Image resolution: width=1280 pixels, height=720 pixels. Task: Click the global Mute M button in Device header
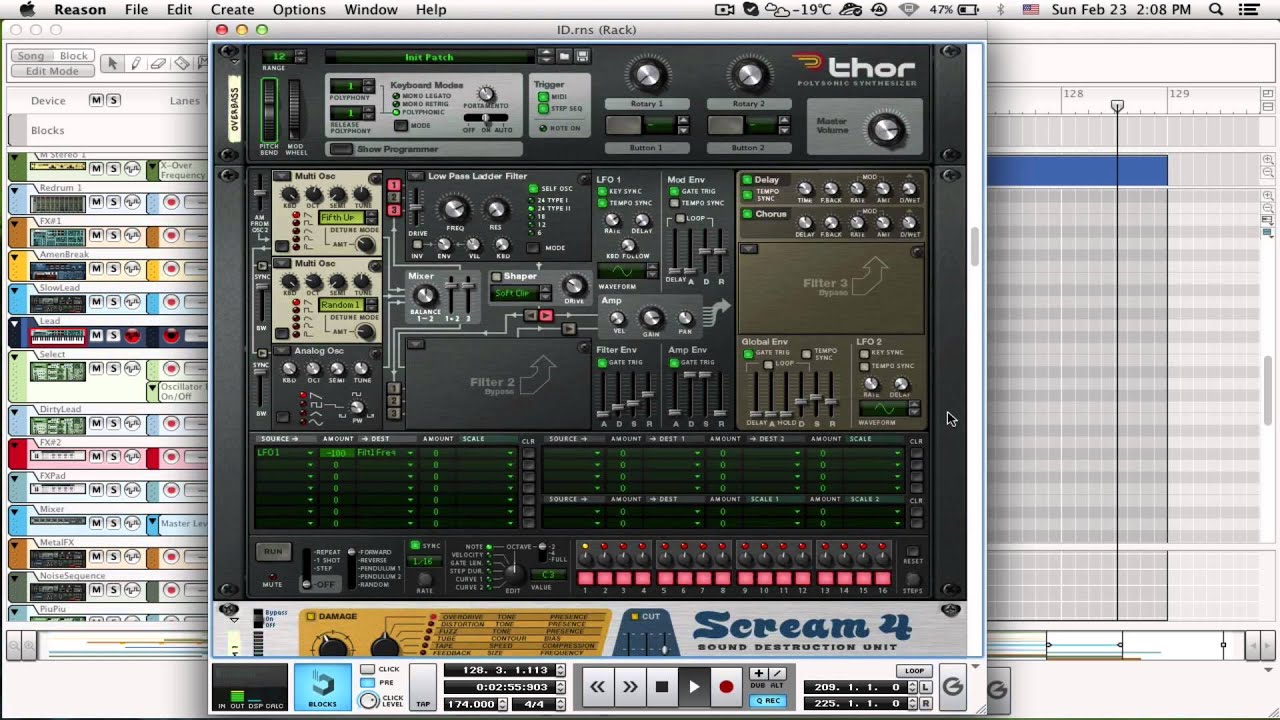click(x=96, y=100)
